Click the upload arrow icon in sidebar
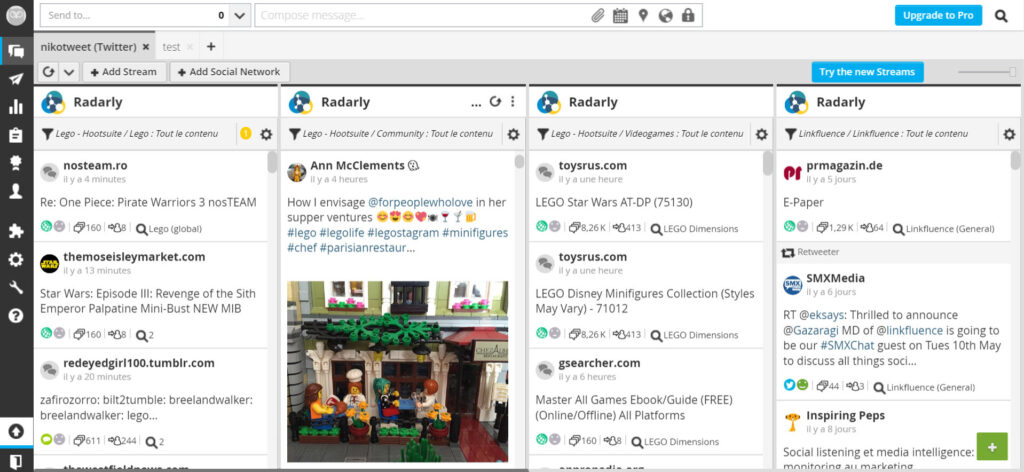Viewport: 1024px width, 472px height. [16, 432]
